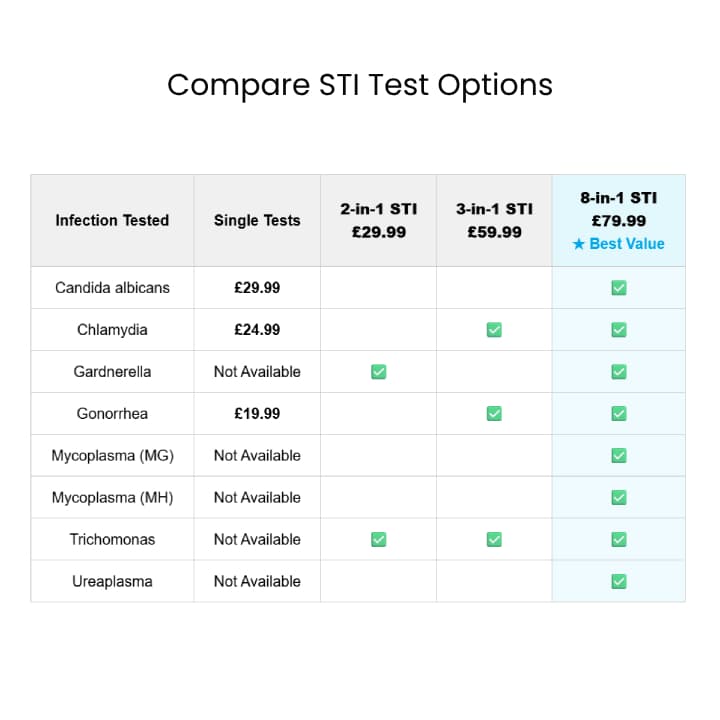The height and width of the screenshot is (720, 720).
Task: Click the 2-in-1 checkmark for Trichomonas
Action: click(378, 540)
